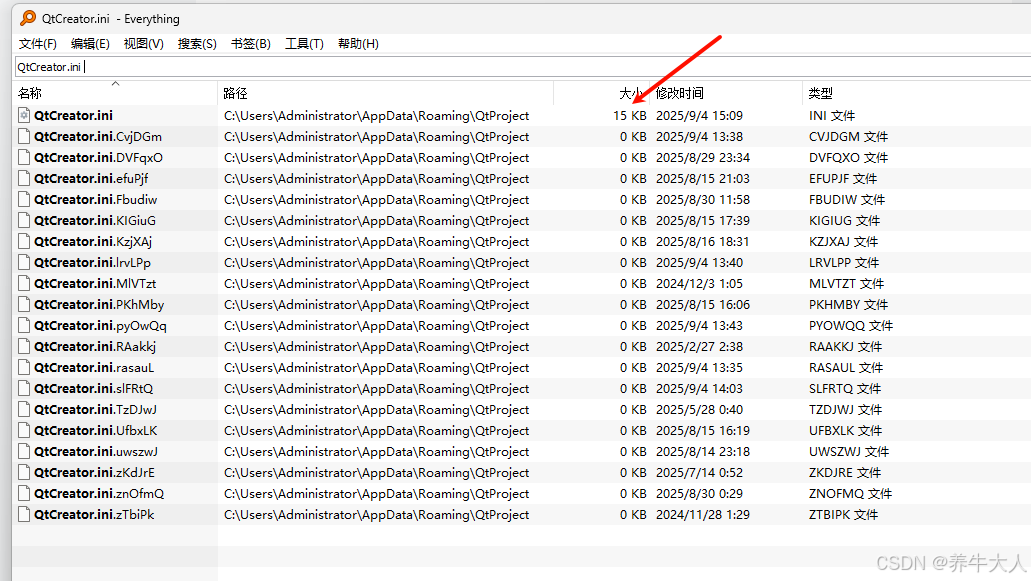
Task: Click the file icon of QtCreator.ini.rasauL
Action: (24, 368)
